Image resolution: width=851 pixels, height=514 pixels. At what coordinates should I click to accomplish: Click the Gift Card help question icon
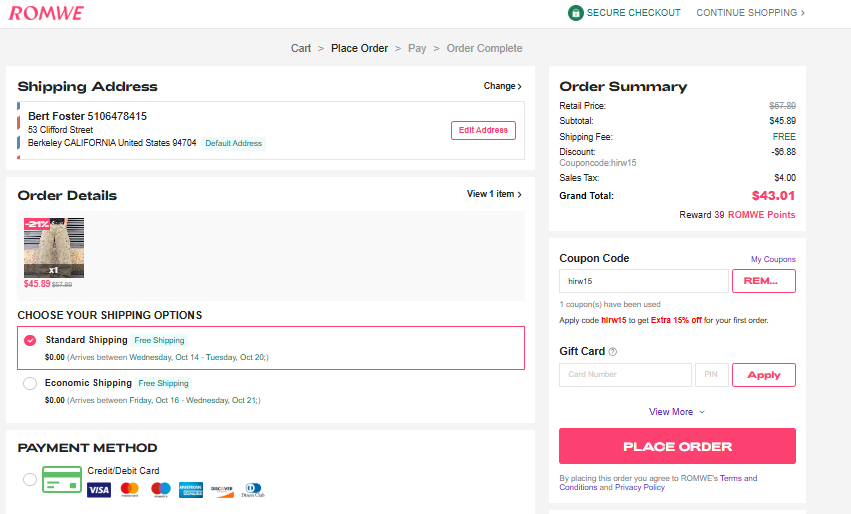(x=613, y=352)
